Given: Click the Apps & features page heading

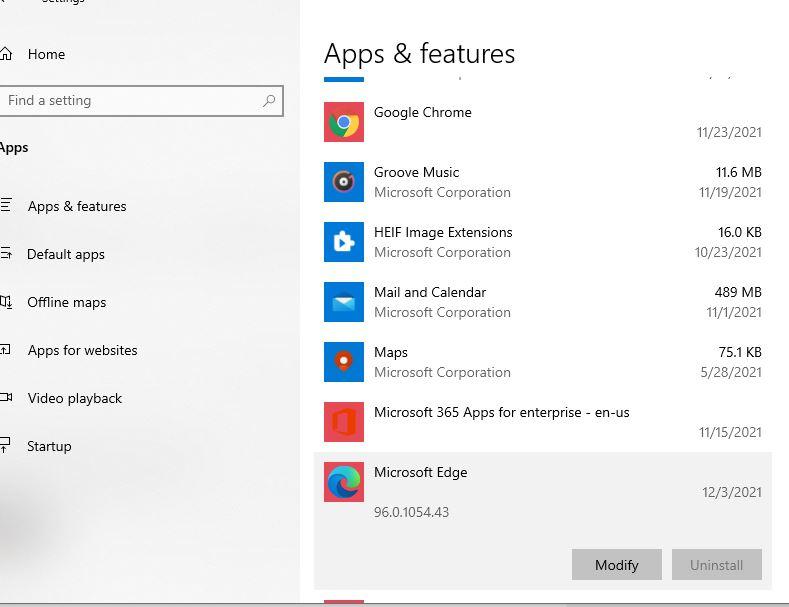Looking at the screenshot, I should pos(420,54).
